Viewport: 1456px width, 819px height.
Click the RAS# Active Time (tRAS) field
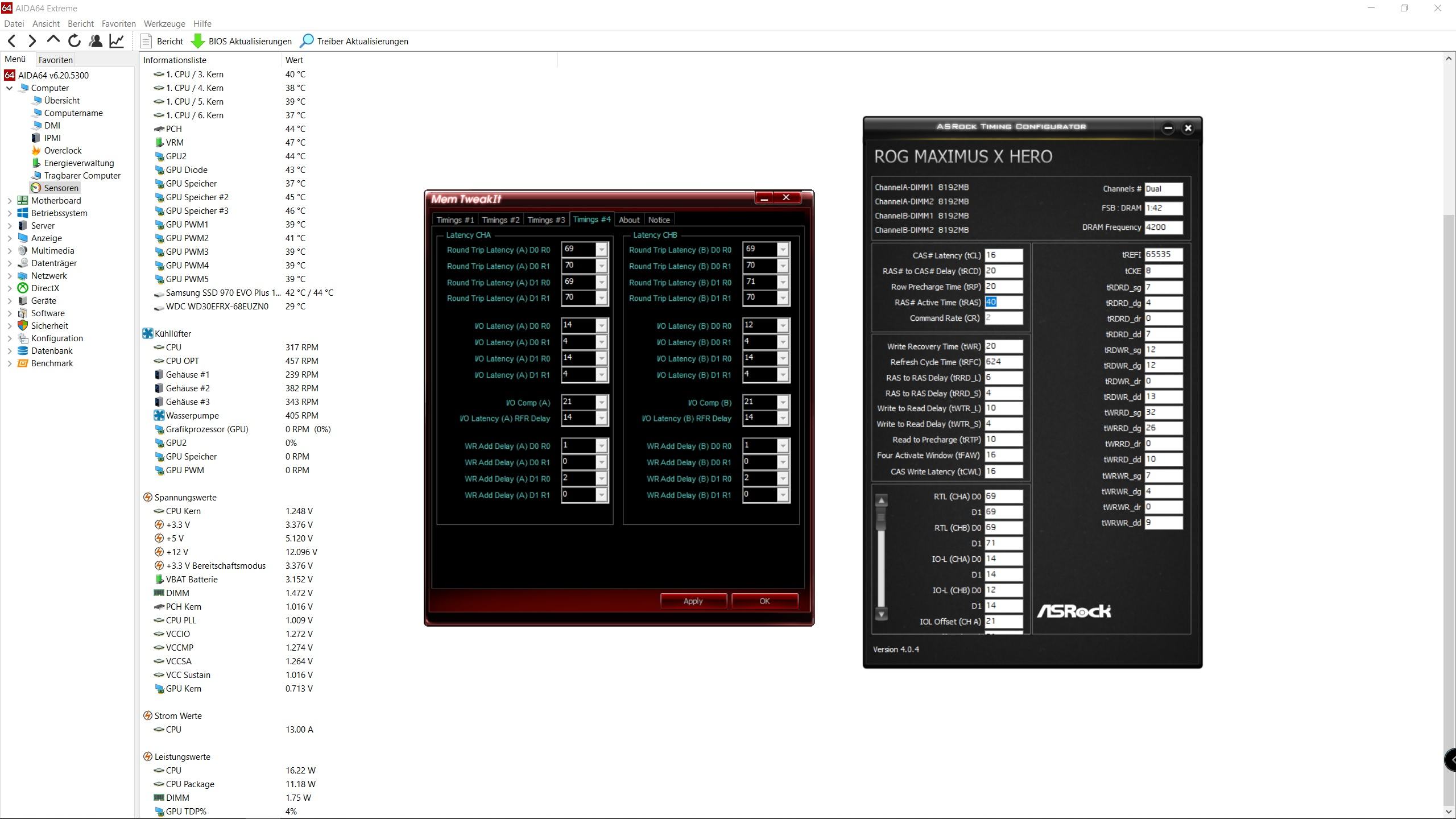(1003, 303)
